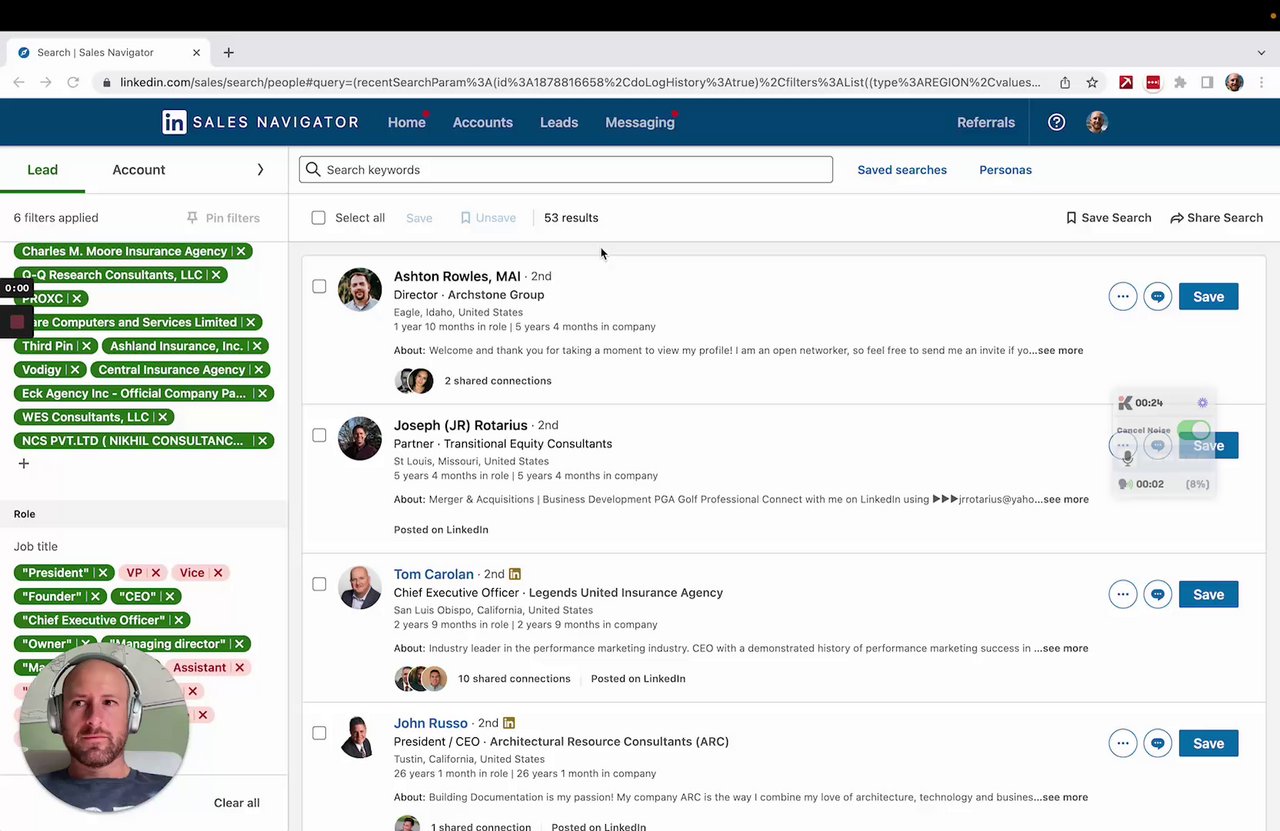1280x831 pixels.
Task: Open the LinkedIn Sales Navigator logo
Action: (260, 122)
